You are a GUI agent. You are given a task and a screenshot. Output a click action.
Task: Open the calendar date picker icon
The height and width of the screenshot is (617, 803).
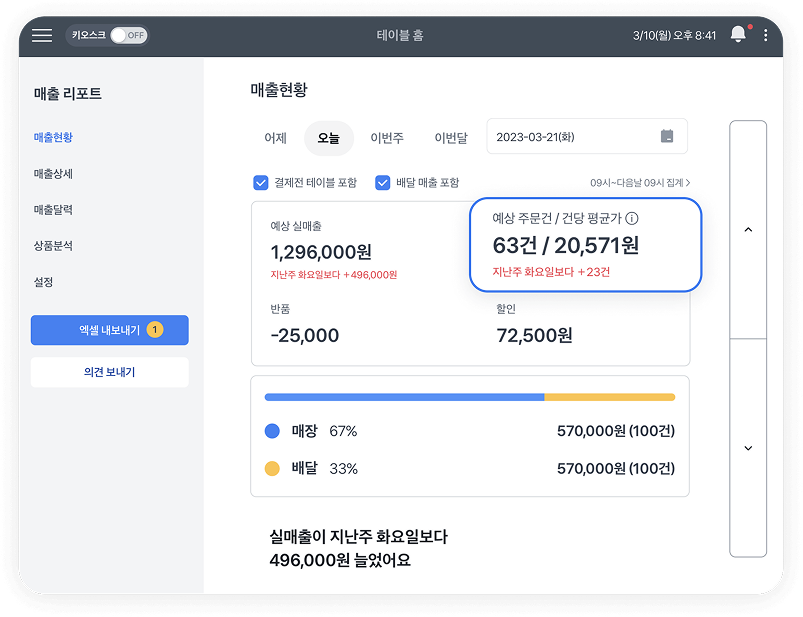coord(667,137)
